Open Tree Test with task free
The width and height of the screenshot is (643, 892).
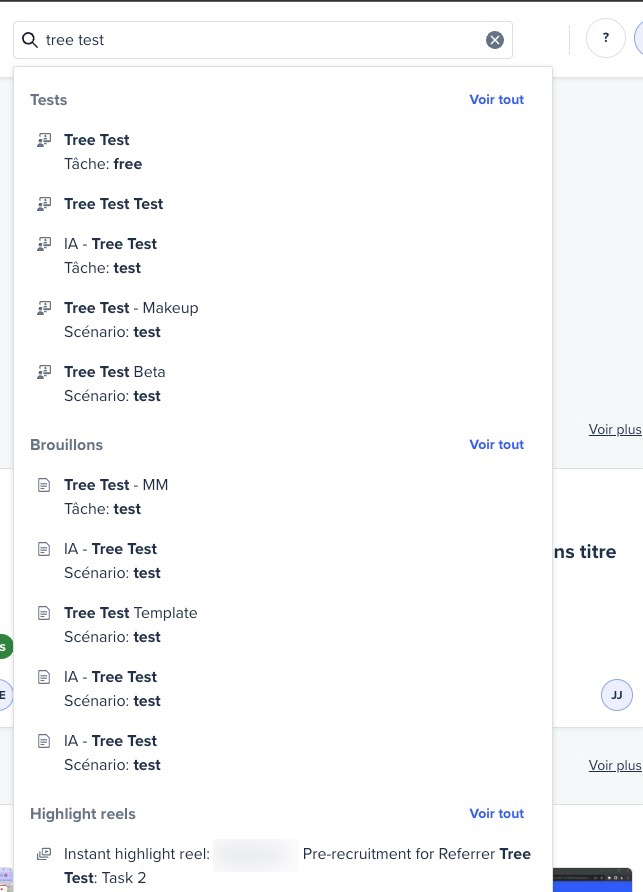click(x=283, y=152)
